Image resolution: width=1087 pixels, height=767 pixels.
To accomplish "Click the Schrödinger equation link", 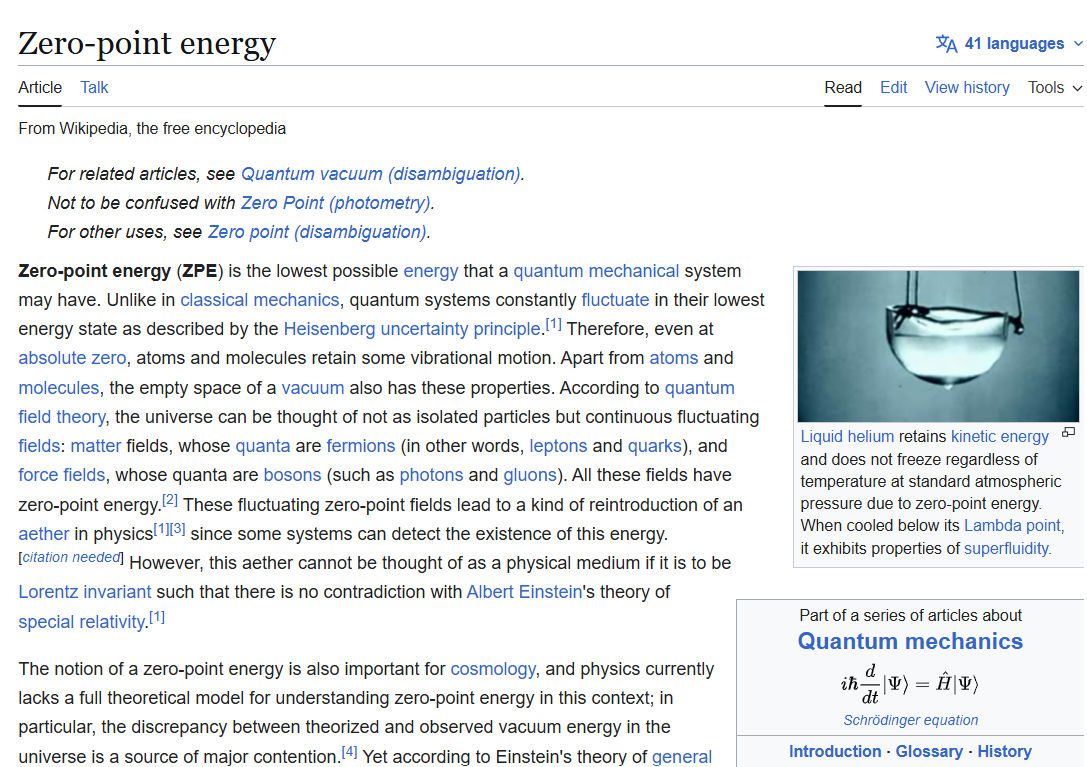I will coord(910,721).
